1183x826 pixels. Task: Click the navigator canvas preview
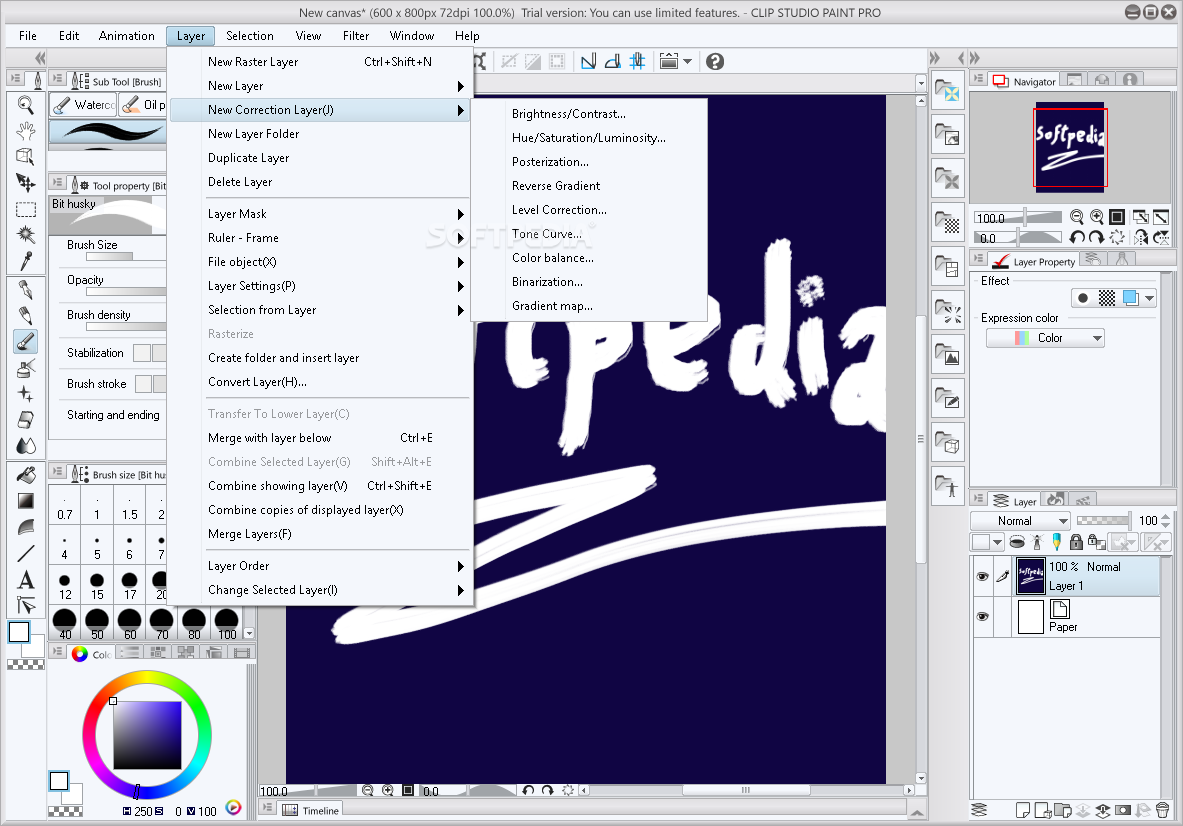(1070, 146)
